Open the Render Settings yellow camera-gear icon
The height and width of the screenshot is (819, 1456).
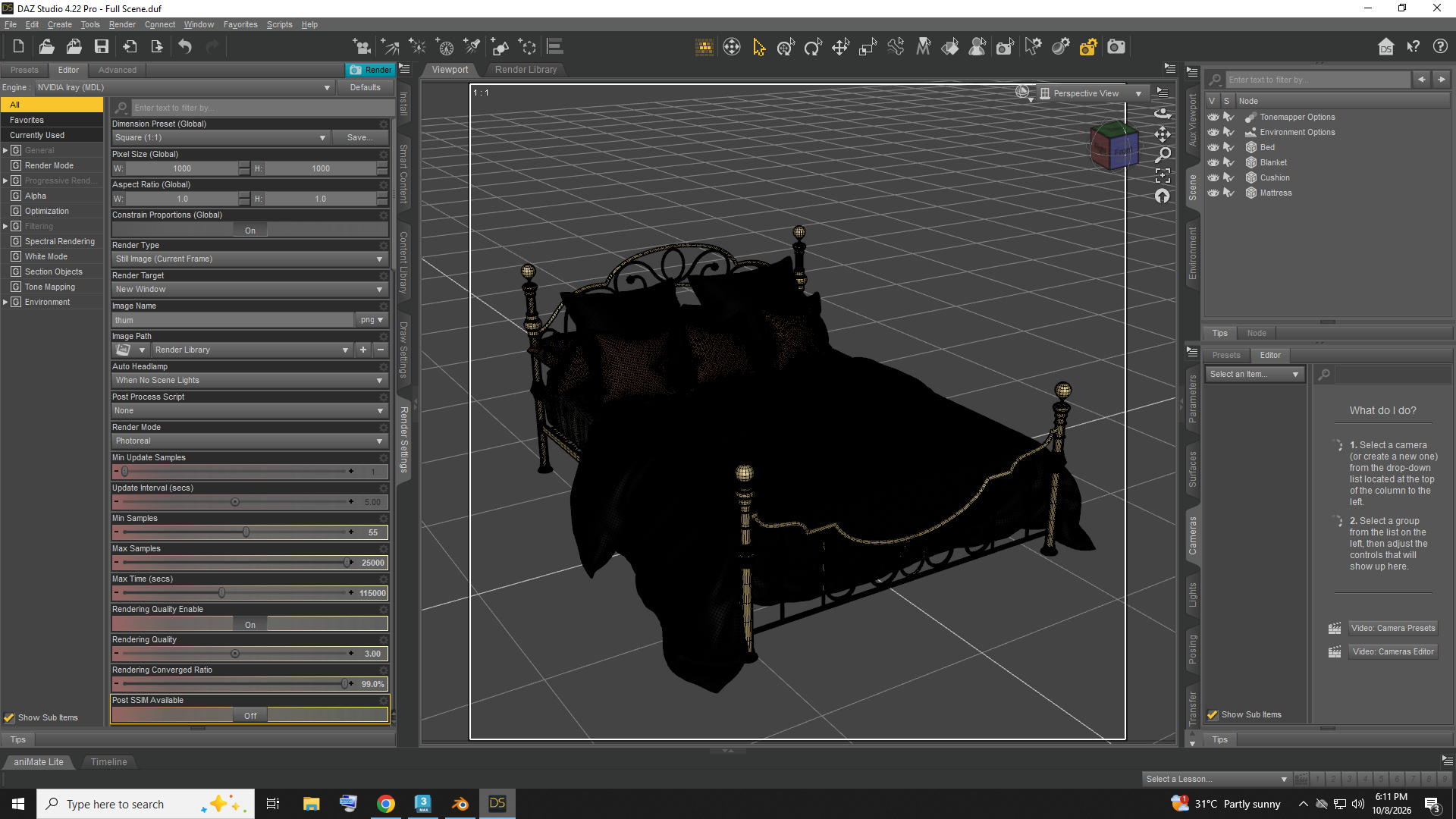pyautogui.click(x=1088, y=47)
